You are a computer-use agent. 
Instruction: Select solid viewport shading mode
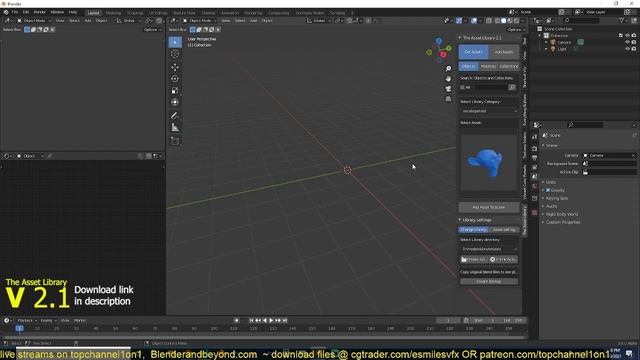coord(504,20)
